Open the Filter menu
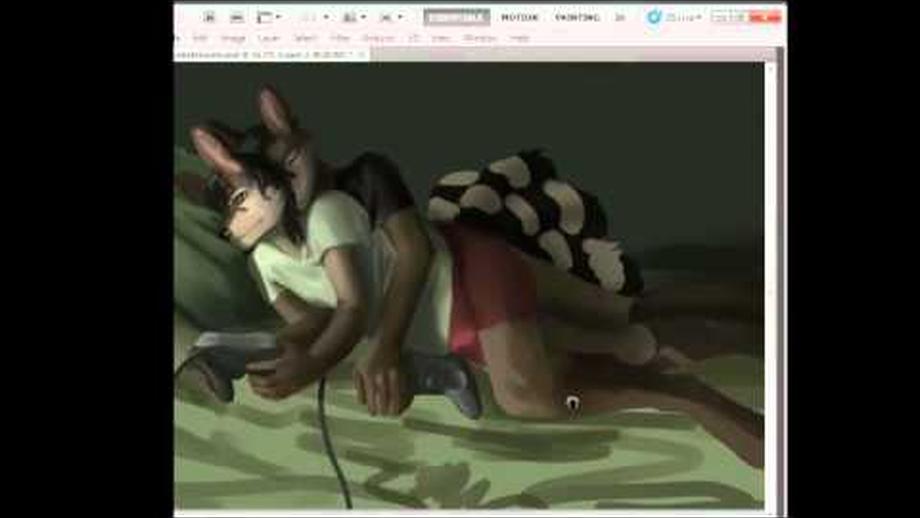 (340, 38)
